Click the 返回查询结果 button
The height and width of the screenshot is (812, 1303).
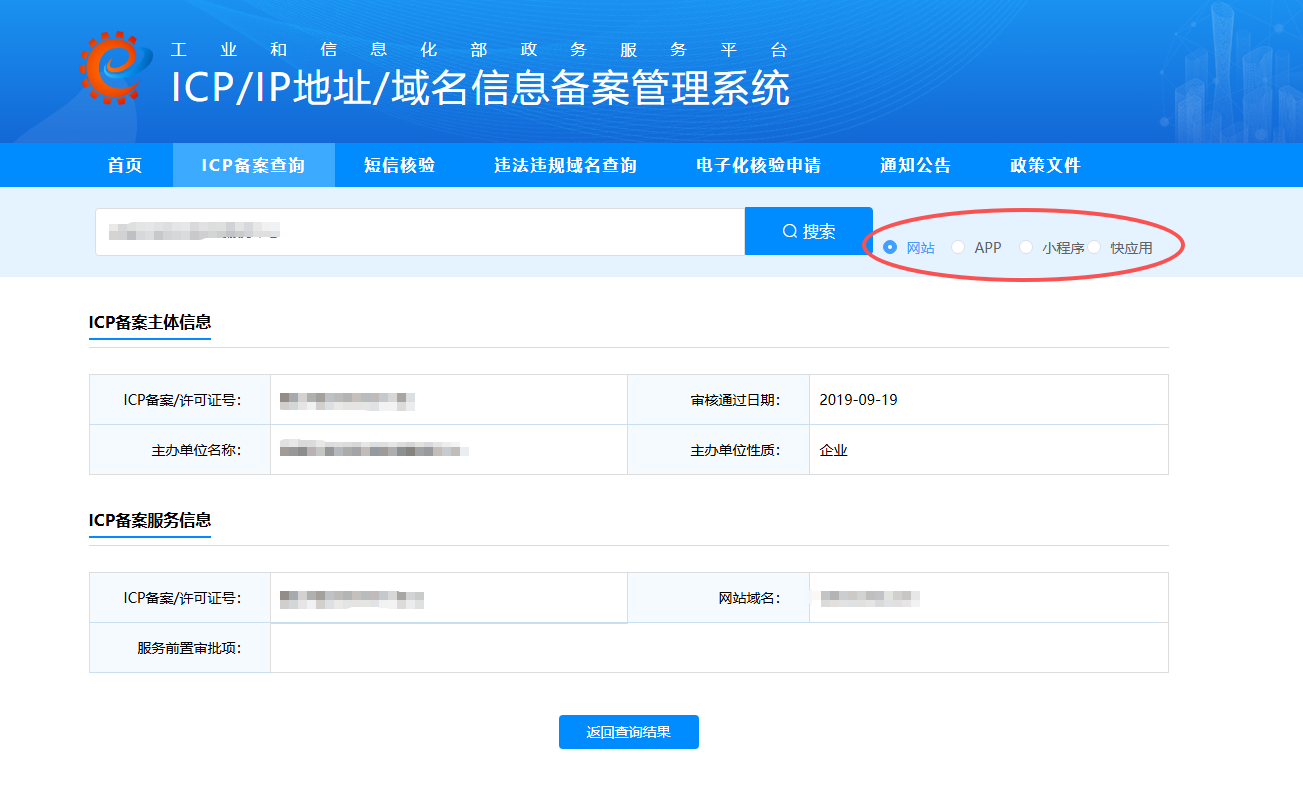[x=629, y=732]
